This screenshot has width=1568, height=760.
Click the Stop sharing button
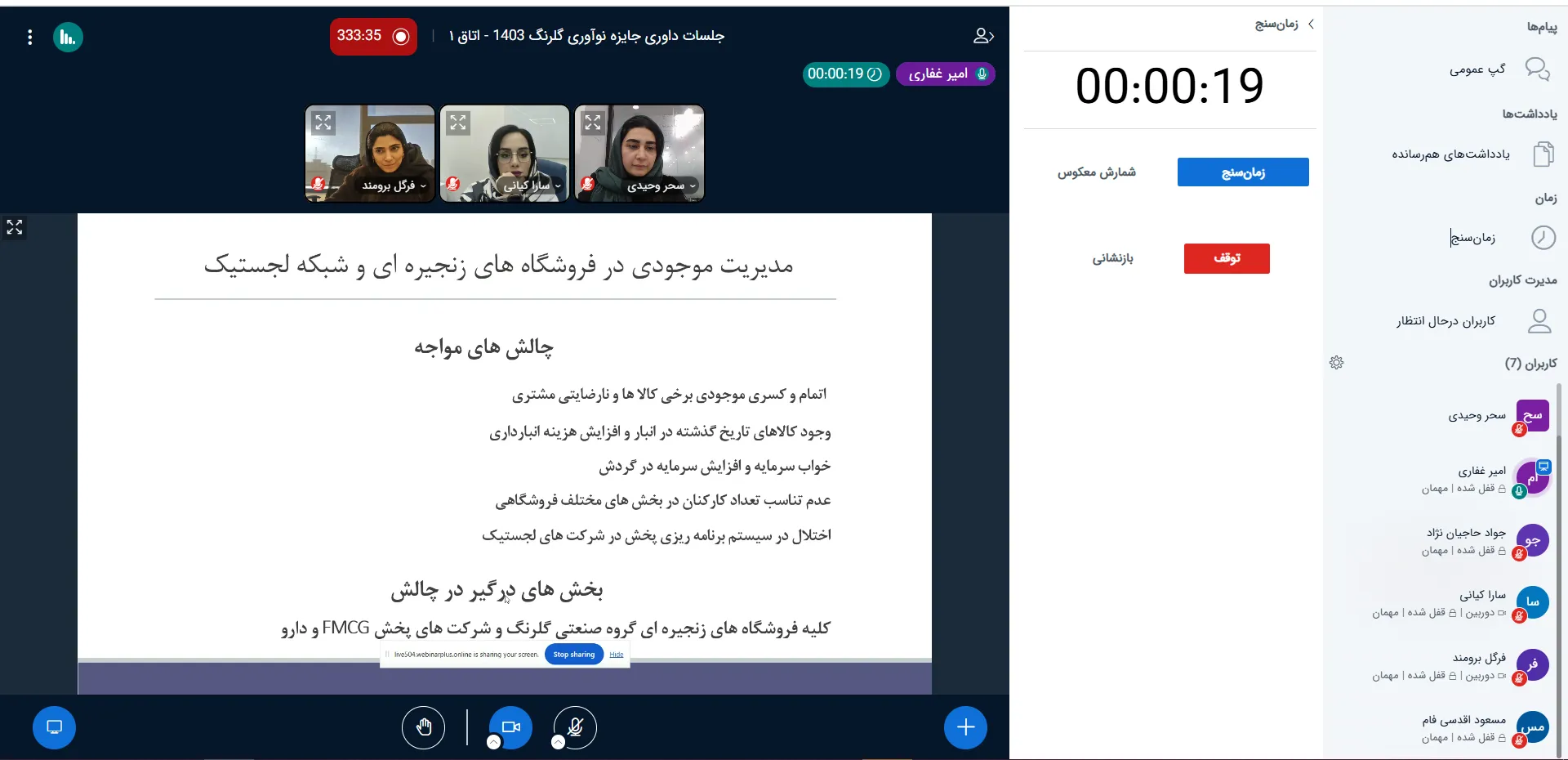pos(573,655)
